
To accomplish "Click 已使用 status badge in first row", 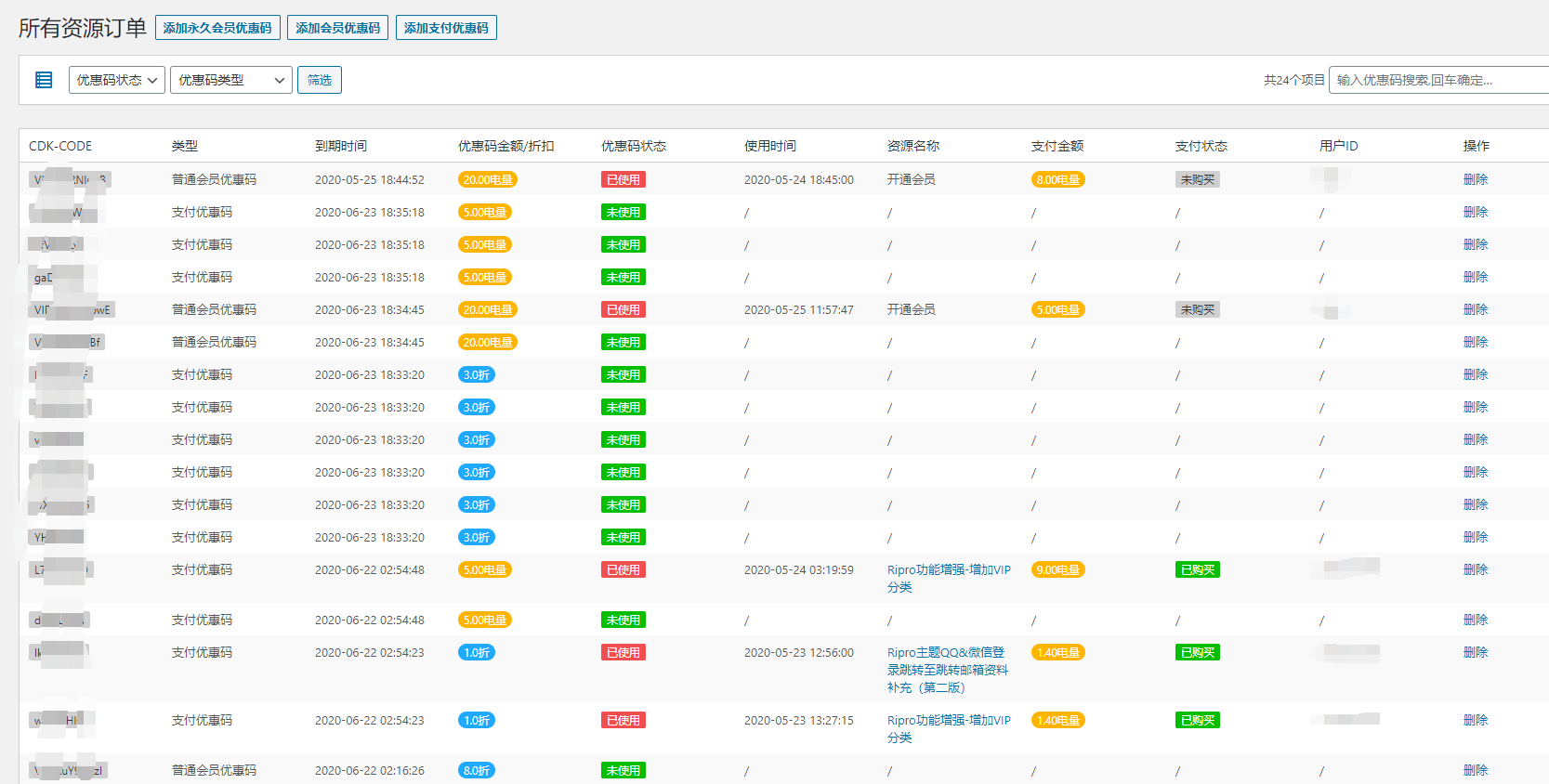I will click(x=623, y=179).
